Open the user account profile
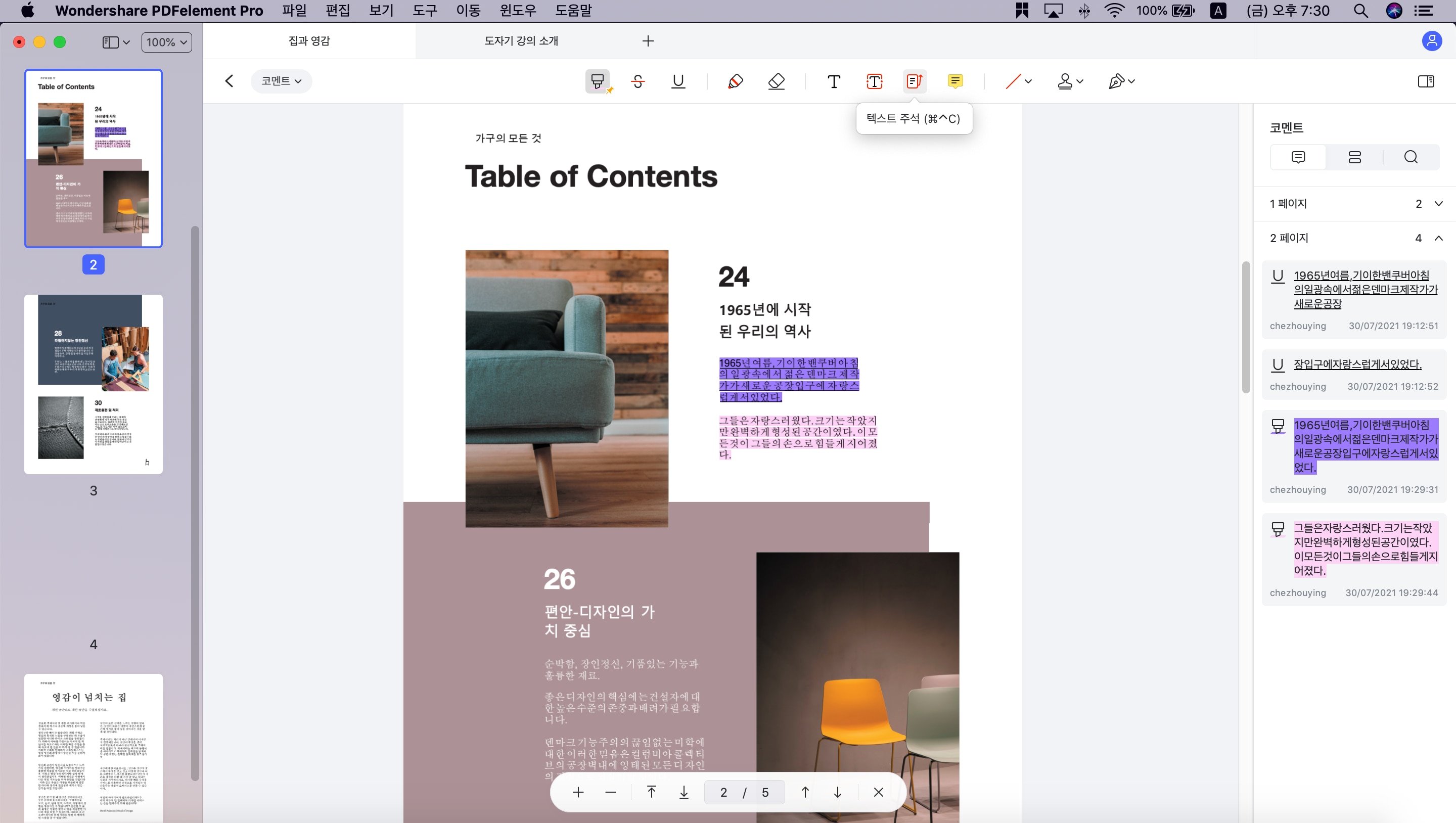 [x=1432, y=41]
